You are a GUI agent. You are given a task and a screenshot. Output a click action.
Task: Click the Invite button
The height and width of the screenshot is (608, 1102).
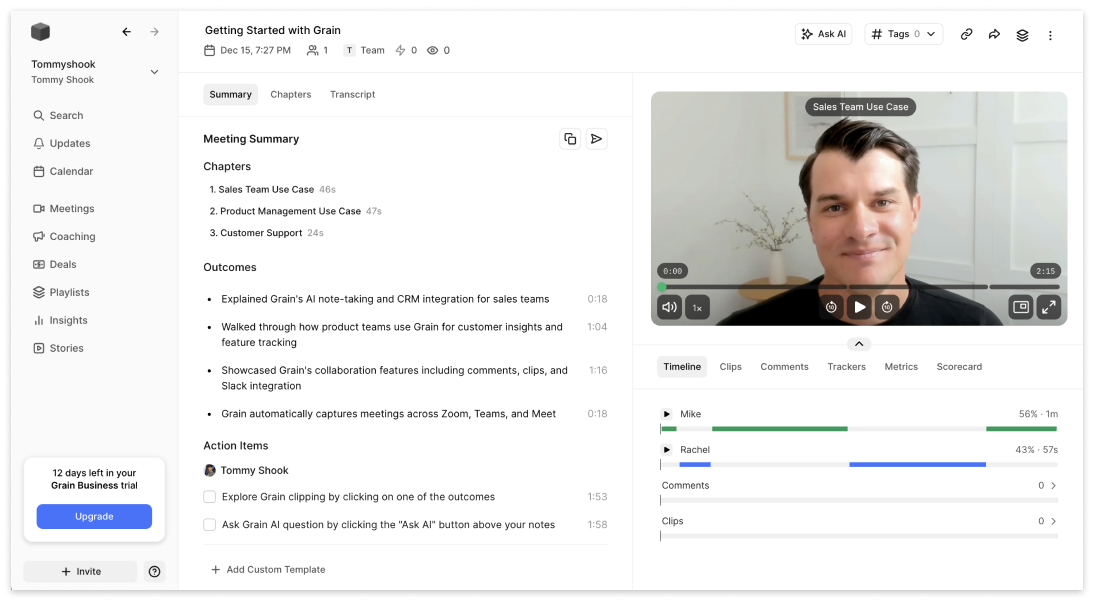81,571
